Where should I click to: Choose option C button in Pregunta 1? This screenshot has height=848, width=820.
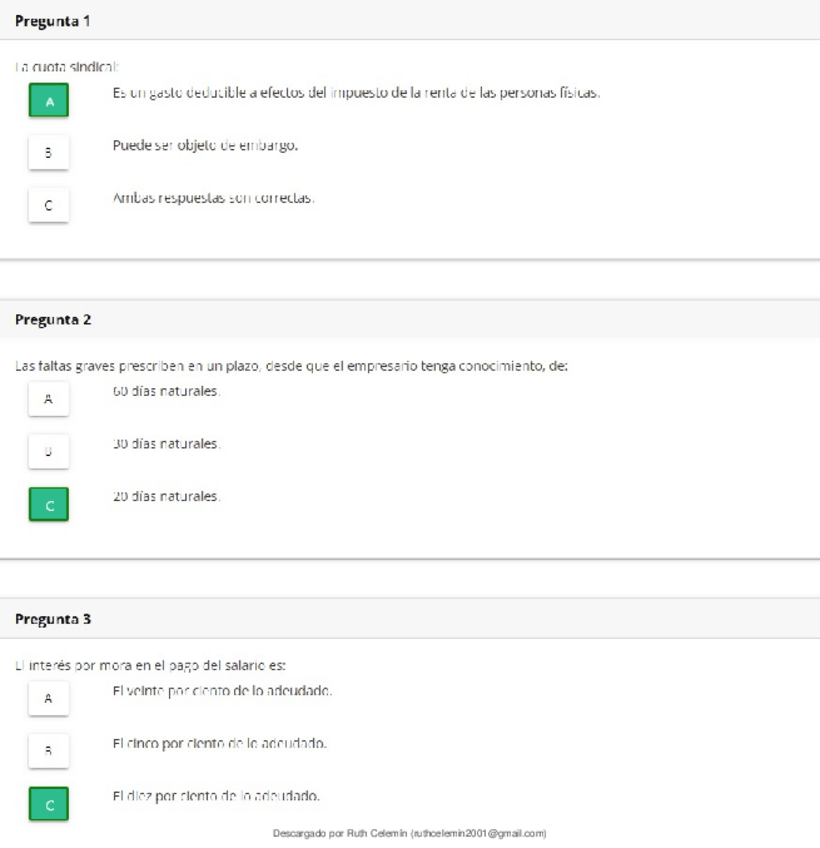pos(48,206)
